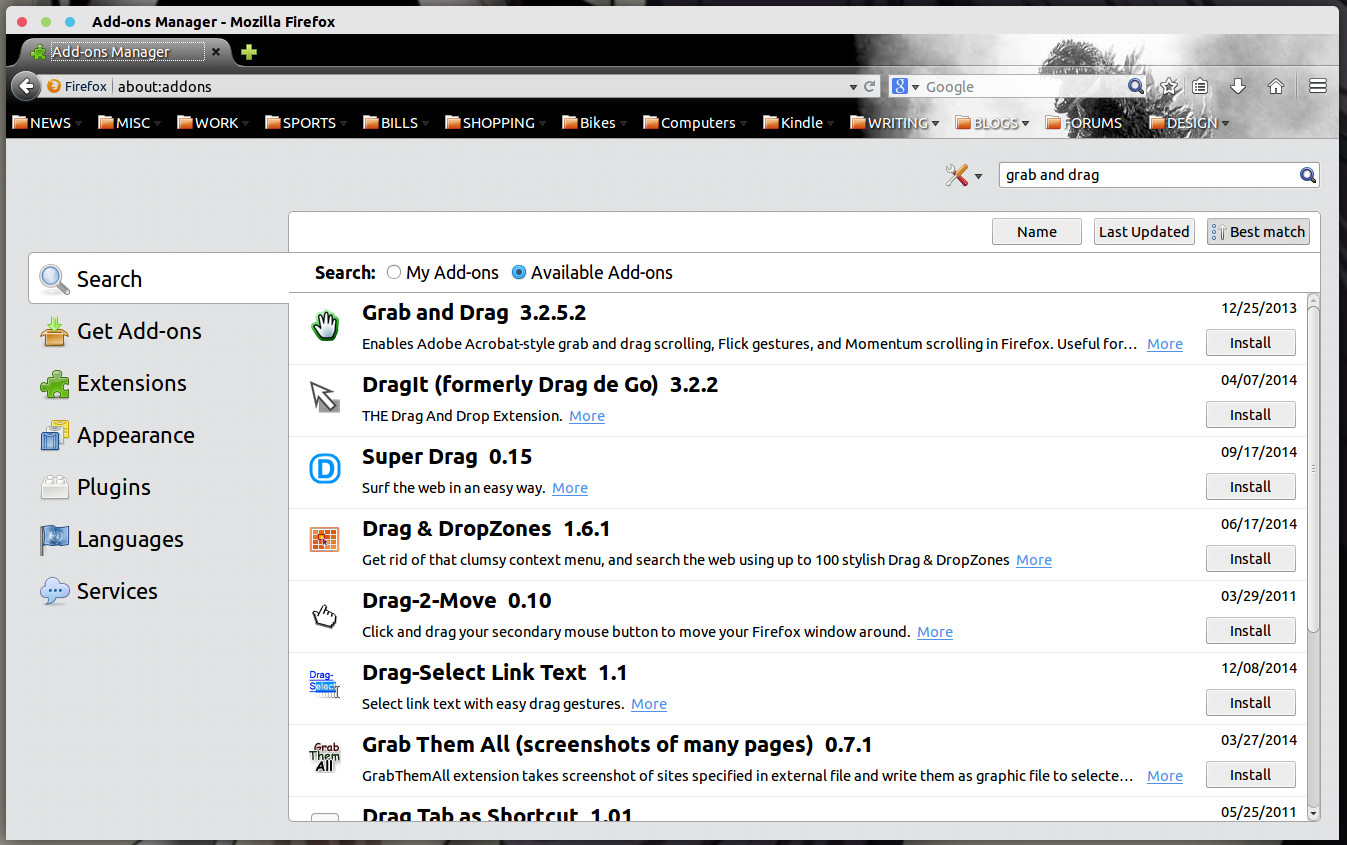This screenshot has height=845, width=1347.
Task: Go to home page icon
Action: (x=1275, y=87)
